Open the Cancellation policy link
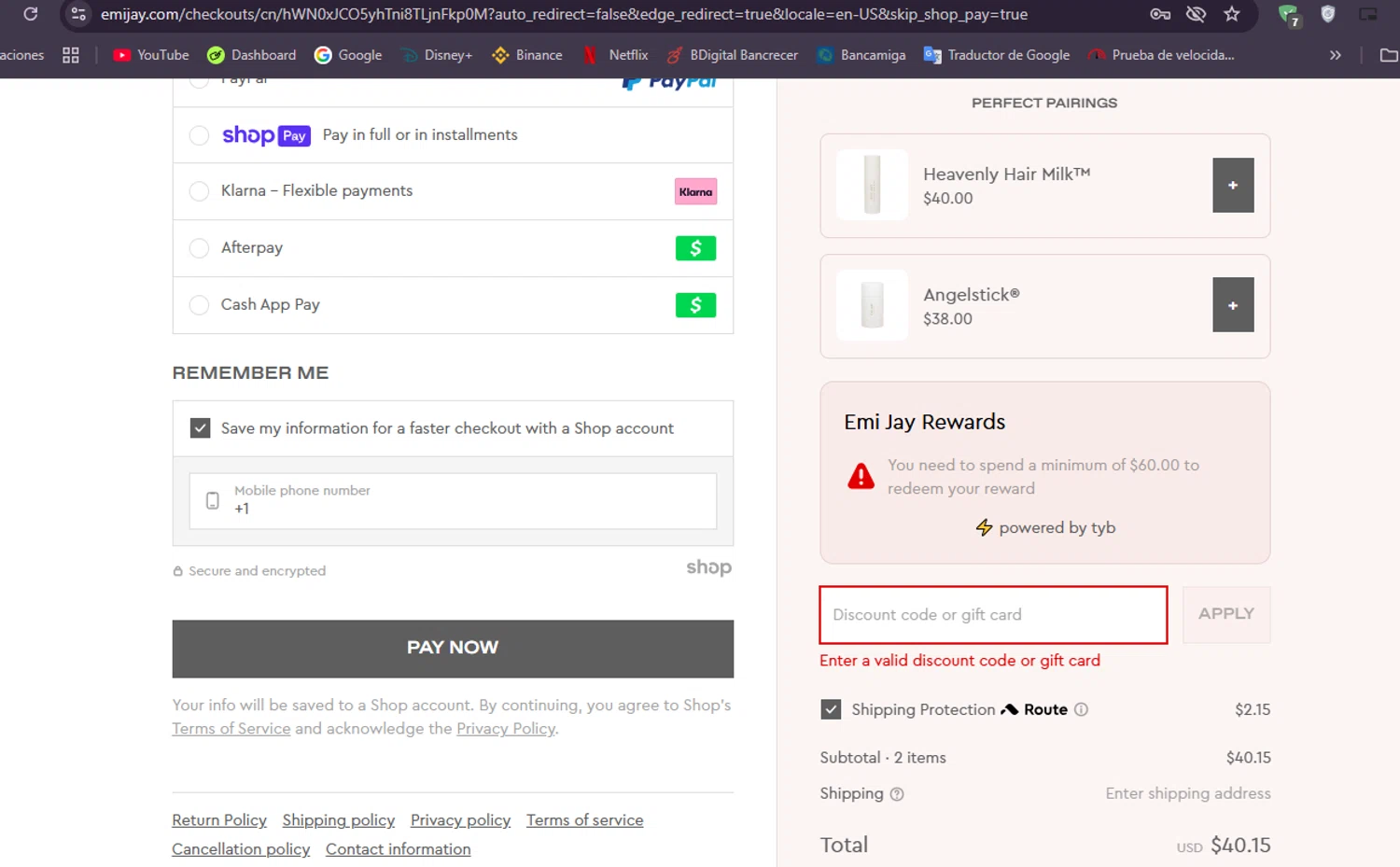 241,849
